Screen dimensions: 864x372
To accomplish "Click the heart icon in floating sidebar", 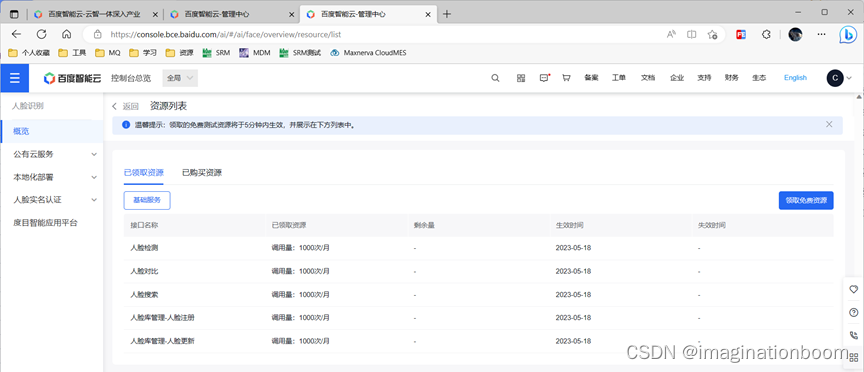I will pos(854,289).
